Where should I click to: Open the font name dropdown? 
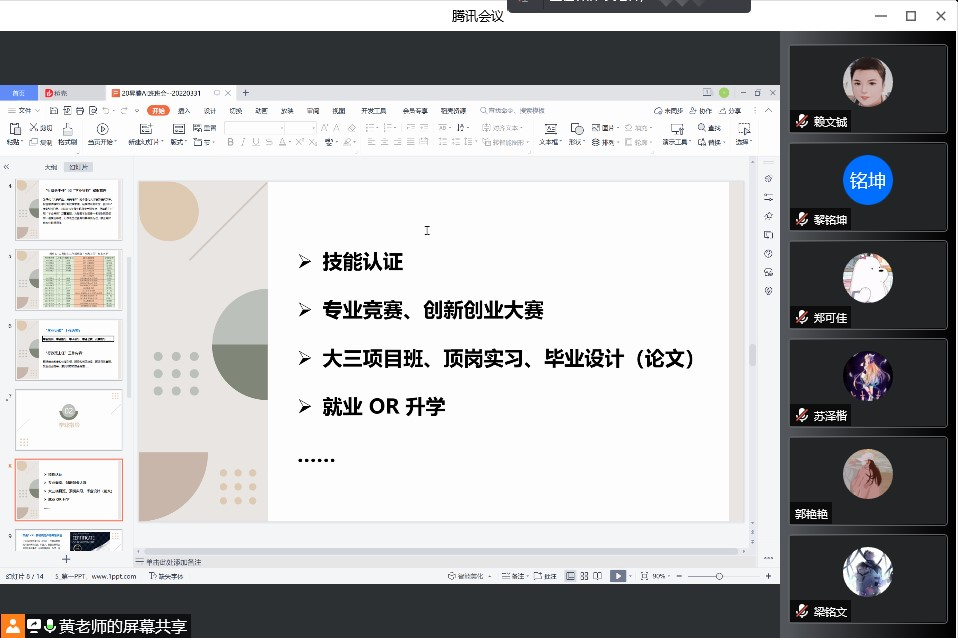pyautogui.click(x=283, y=128)
